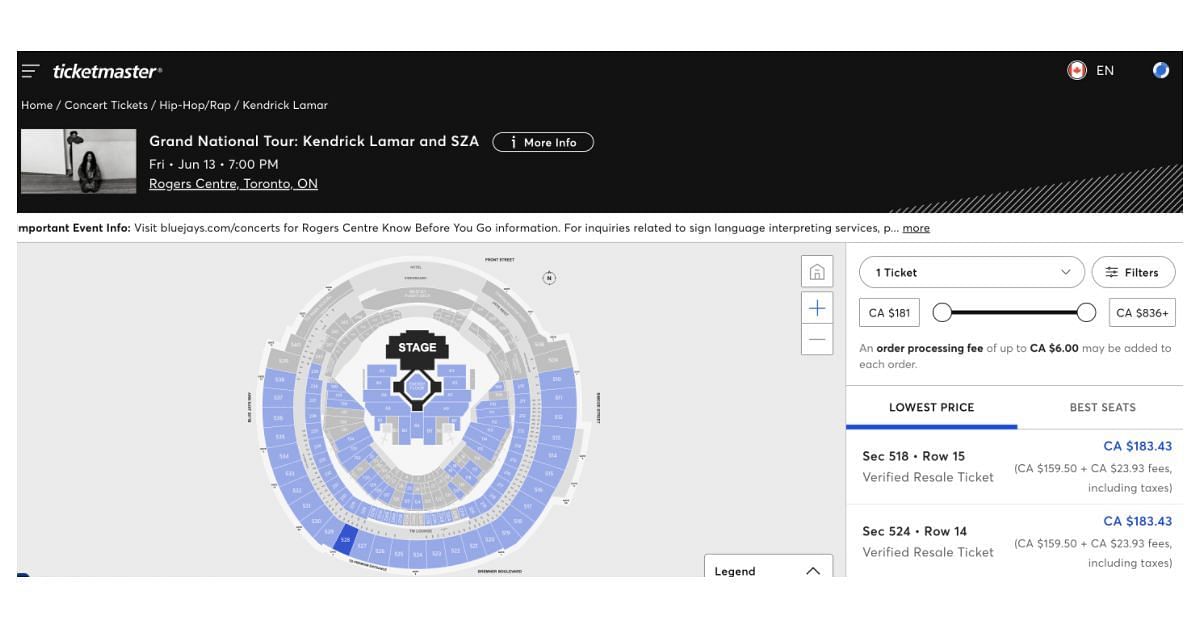Zoom in on the seat map
The height and width of the screenshot is (628, 1200).
[817, 308]
